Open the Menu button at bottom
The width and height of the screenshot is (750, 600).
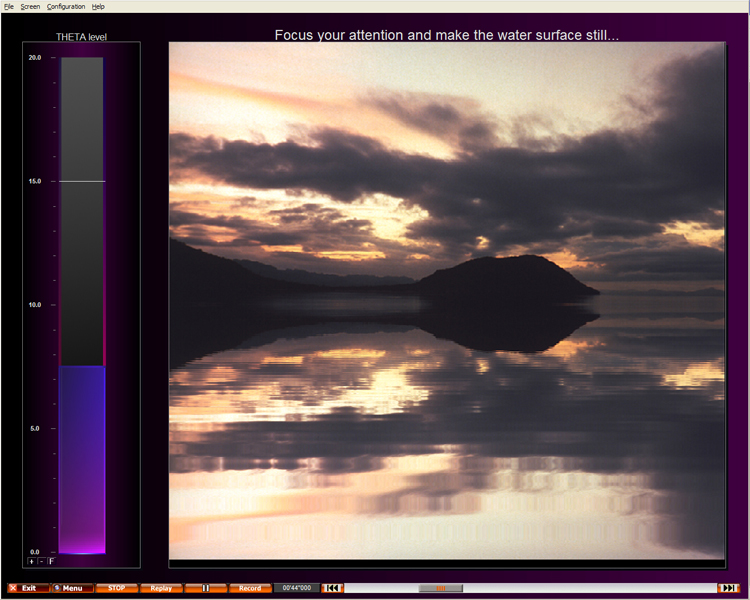pyautogui.click(x=72, y=588)
